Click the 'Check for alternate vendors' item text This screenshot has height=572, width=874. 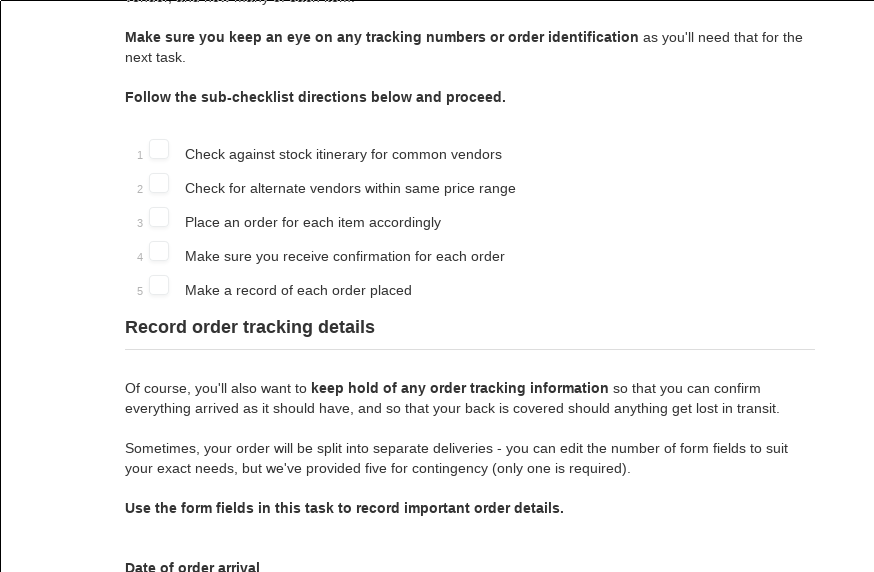350,188
